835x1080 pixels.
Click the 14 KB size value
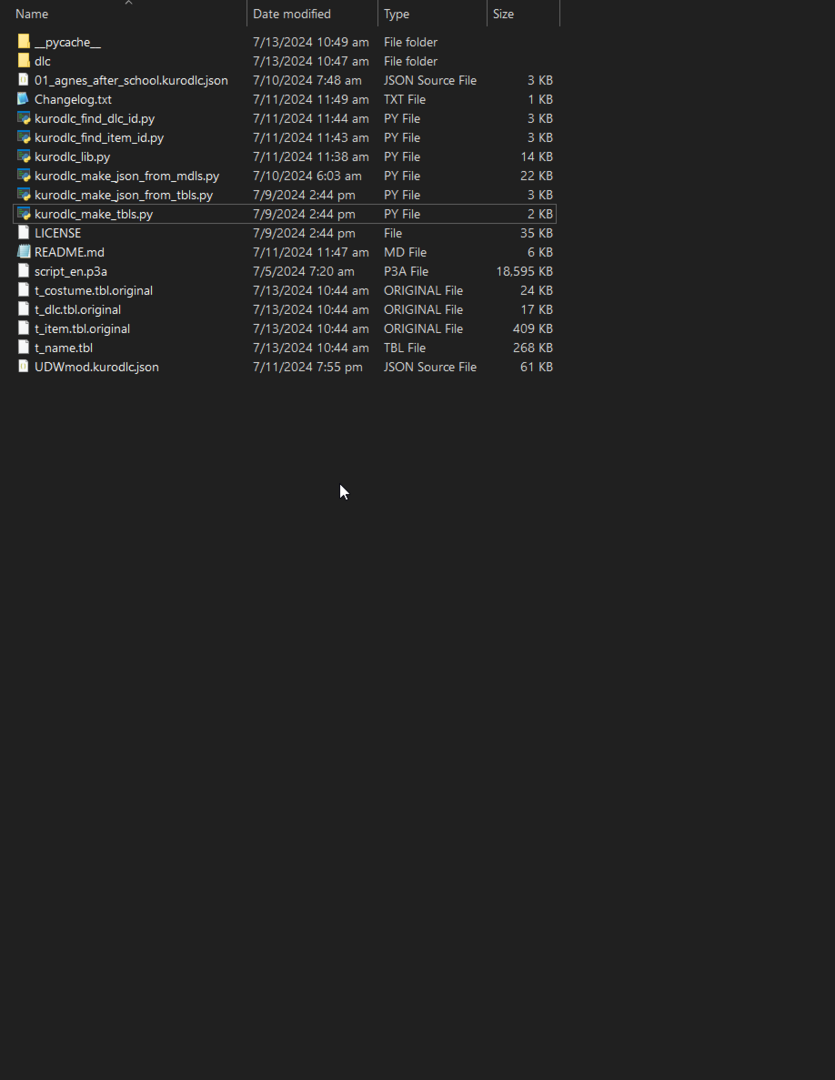pyautogui.click(x=537, y=156)
